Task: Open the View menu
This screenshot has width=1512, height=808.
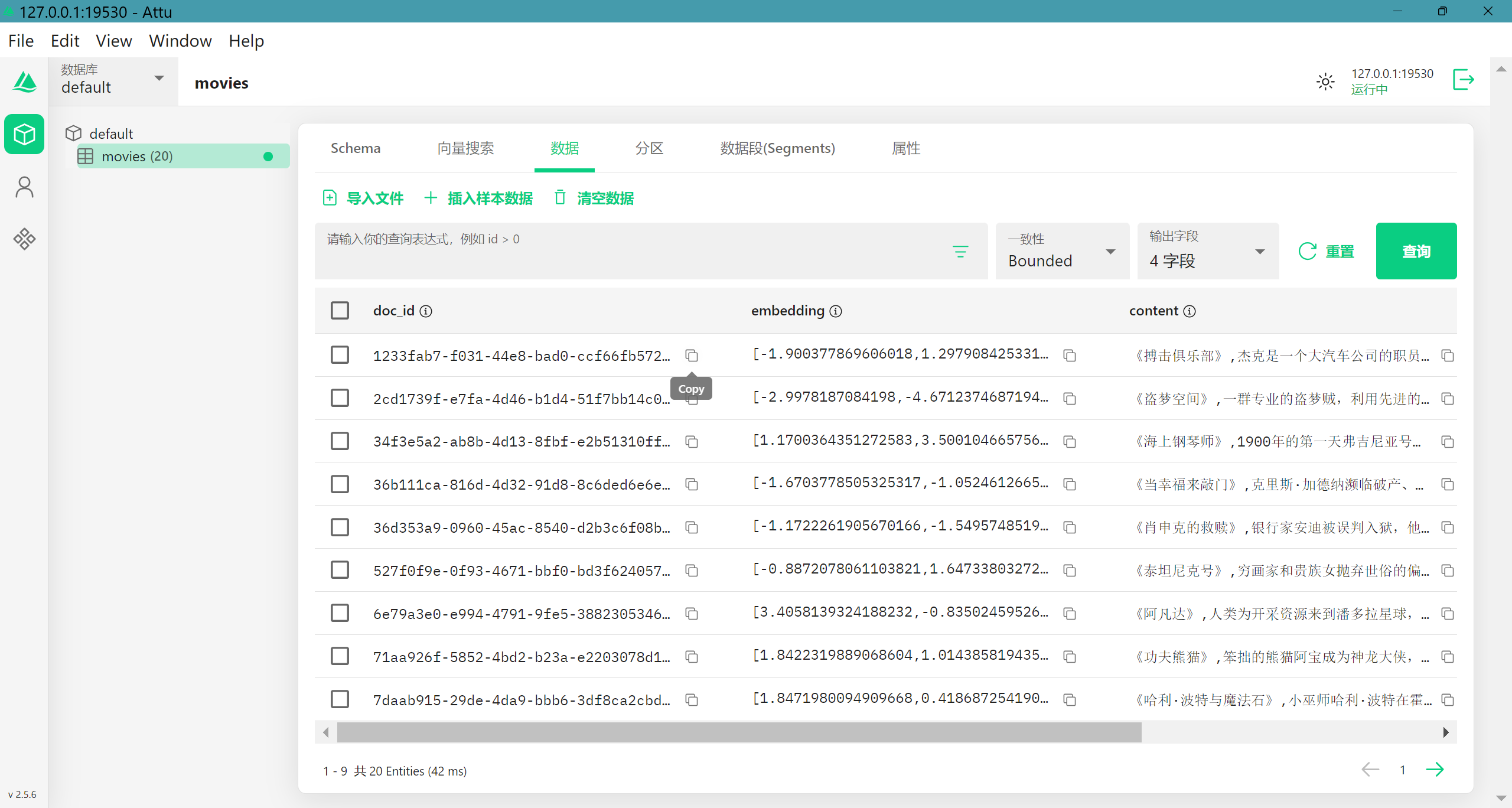Action: click(113, 41)
